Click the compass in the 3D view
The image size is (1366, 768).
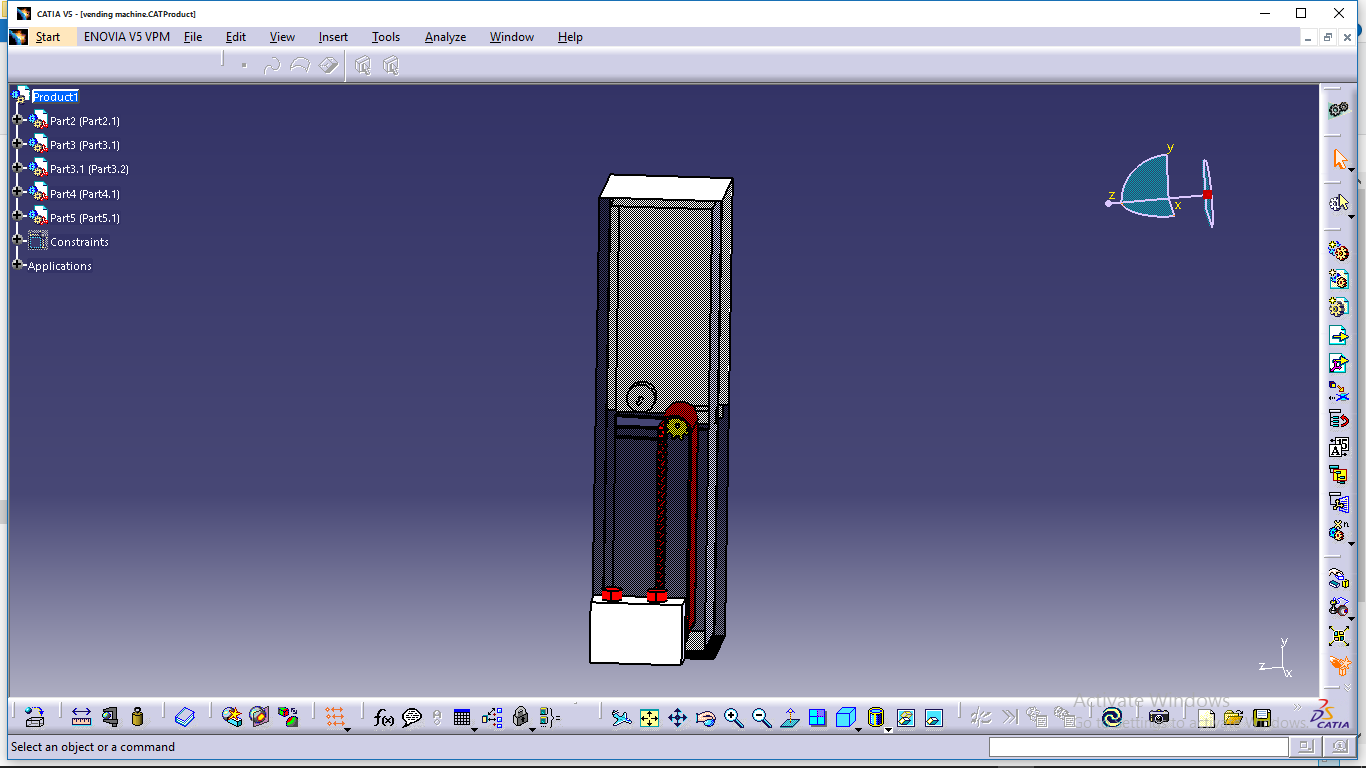(1162, 188)
